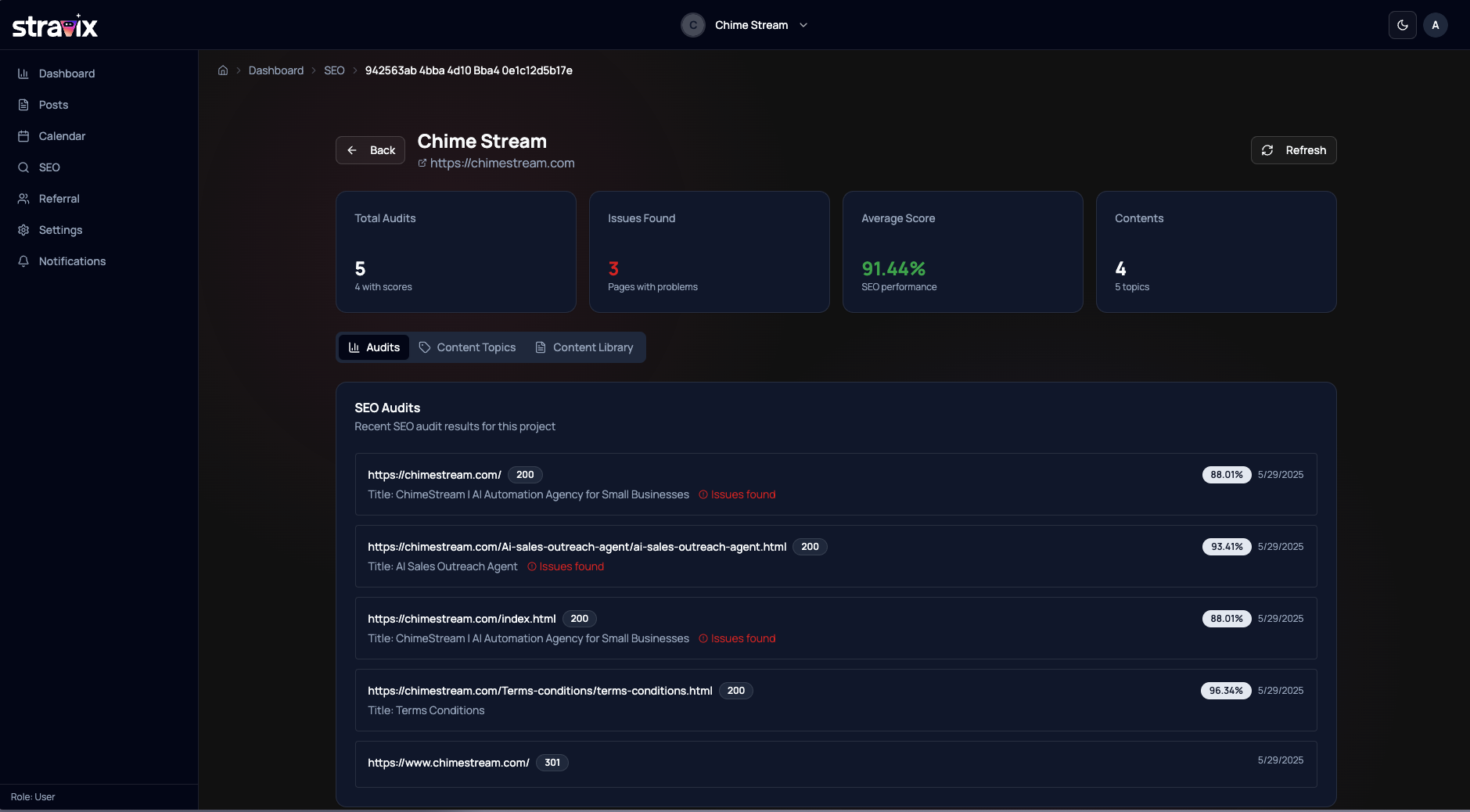The image size is (1470, 812).
Task: Click the 93.41% score badge
Action: [1227, 547]
